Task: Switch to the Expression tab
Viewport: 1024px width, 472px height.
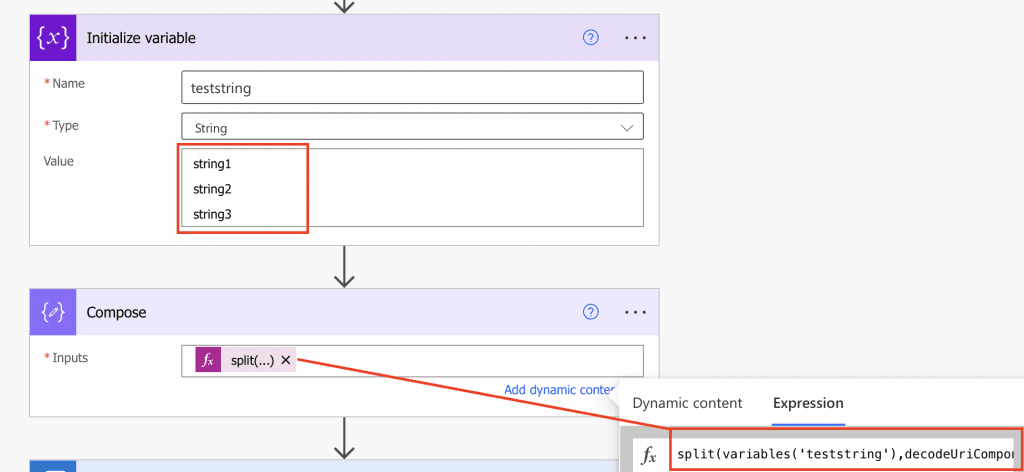Action: tap(808, 403)
